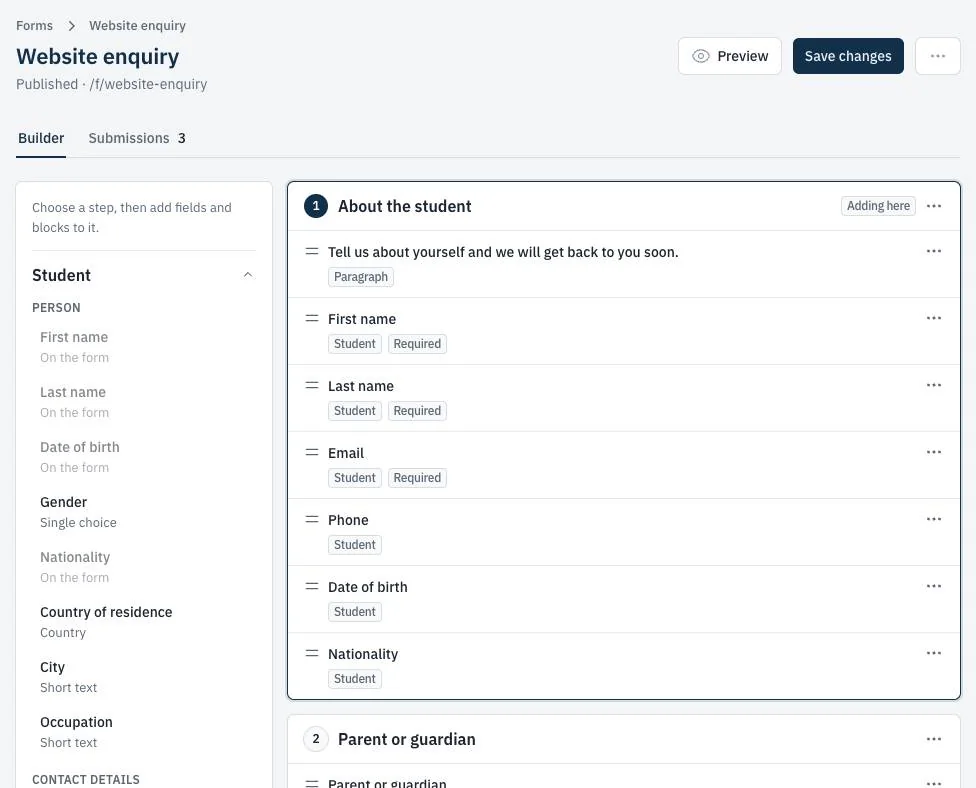Viewport: 976px width, 788px height.
Task: Click the Required tag on Last name
Action: pos(417,411)
